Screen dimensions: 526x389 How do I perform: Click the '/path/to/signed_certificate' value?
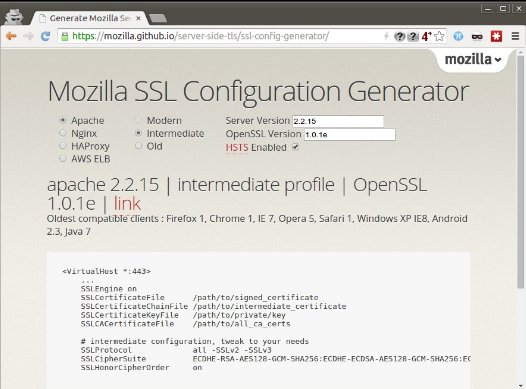(x=256, y=297)
